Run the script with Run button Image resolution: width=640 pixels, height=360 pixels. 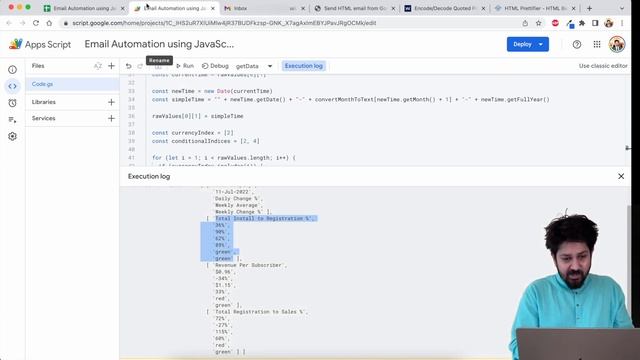(185, 66)
